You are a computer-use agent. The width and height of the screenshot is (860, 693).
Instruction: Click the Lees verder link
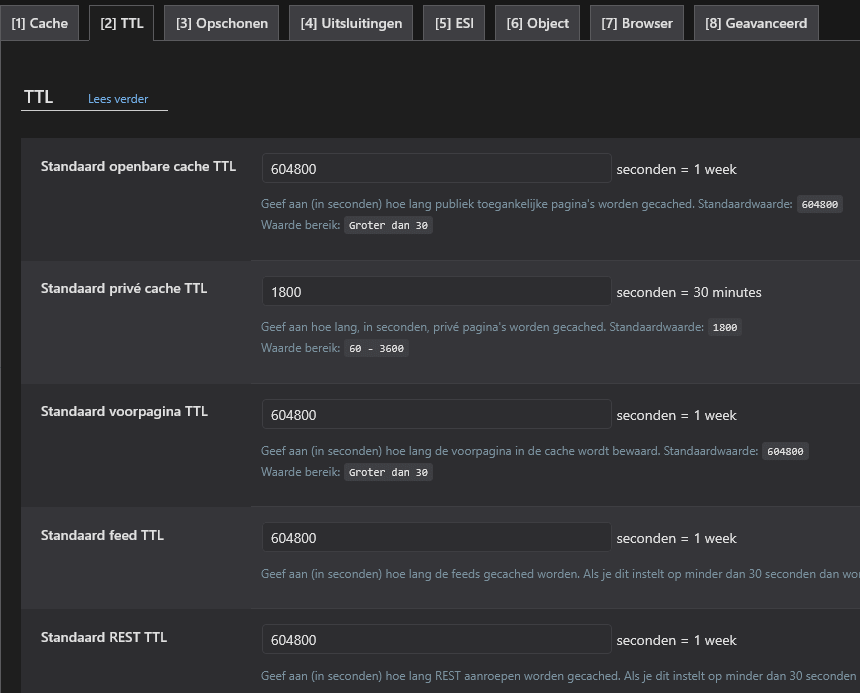(x=118, y=99)
